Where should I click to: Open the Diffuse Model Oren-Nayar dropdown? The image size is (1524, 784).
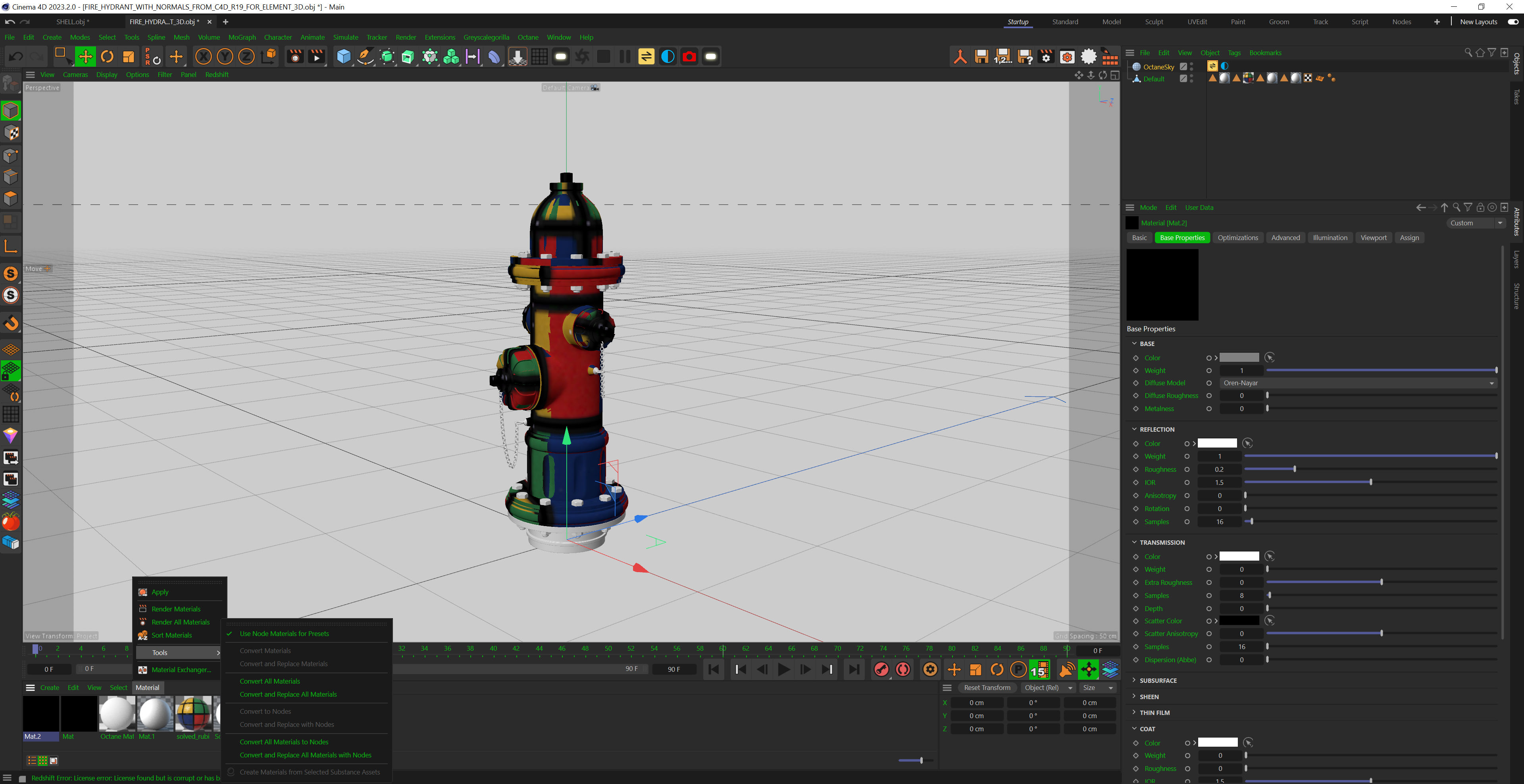click(x=1359, y=383)
